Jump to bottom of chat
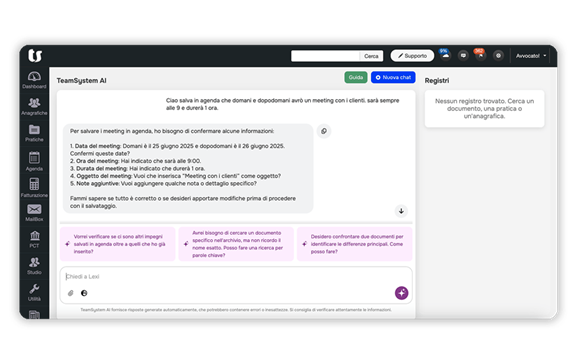 [401, 211]
